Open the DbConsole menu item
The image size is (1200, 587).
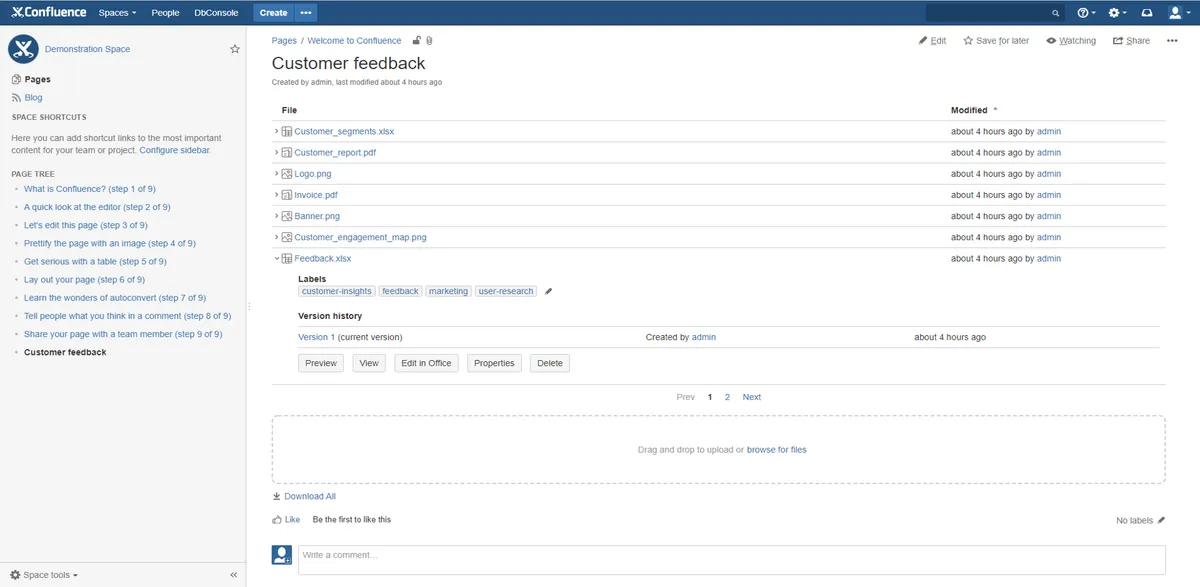(x=216, y=13)
